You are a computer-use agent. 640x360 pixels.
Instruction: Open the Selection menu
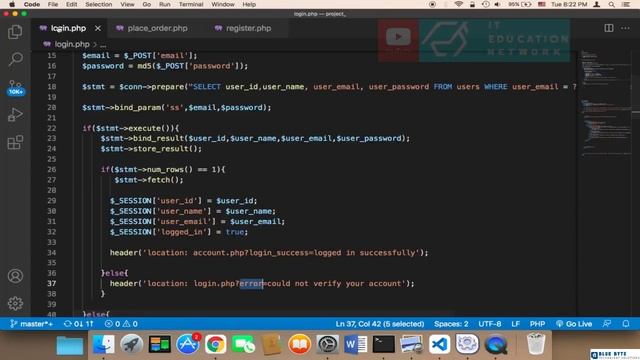point(98,4)
